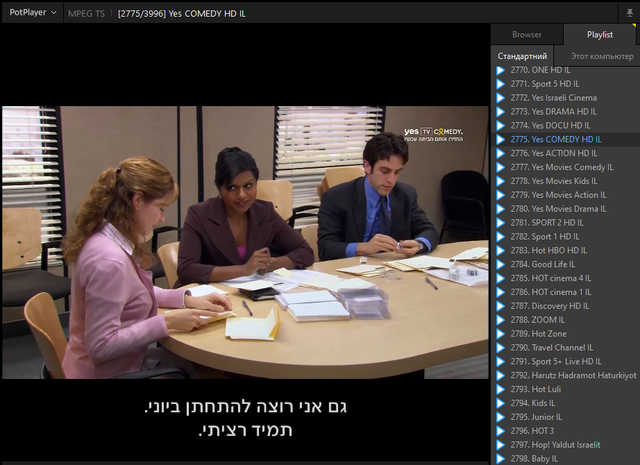Select playlist entry 2793. Hot Luli
The image size is (640, 465).
tap(566, 389)
